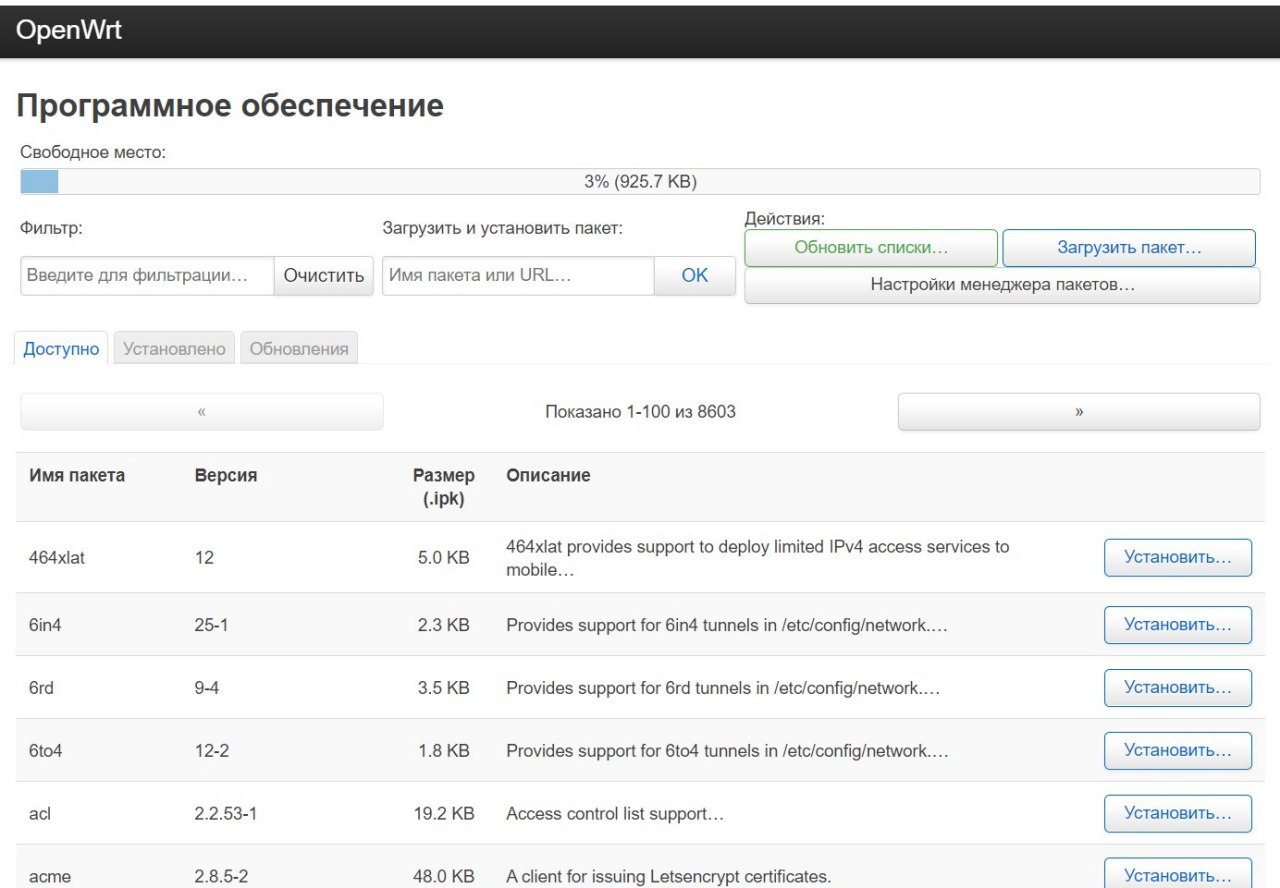Screen dimensions: 1280x888
Task: Click the Описание column header
Action: [548, 476]
